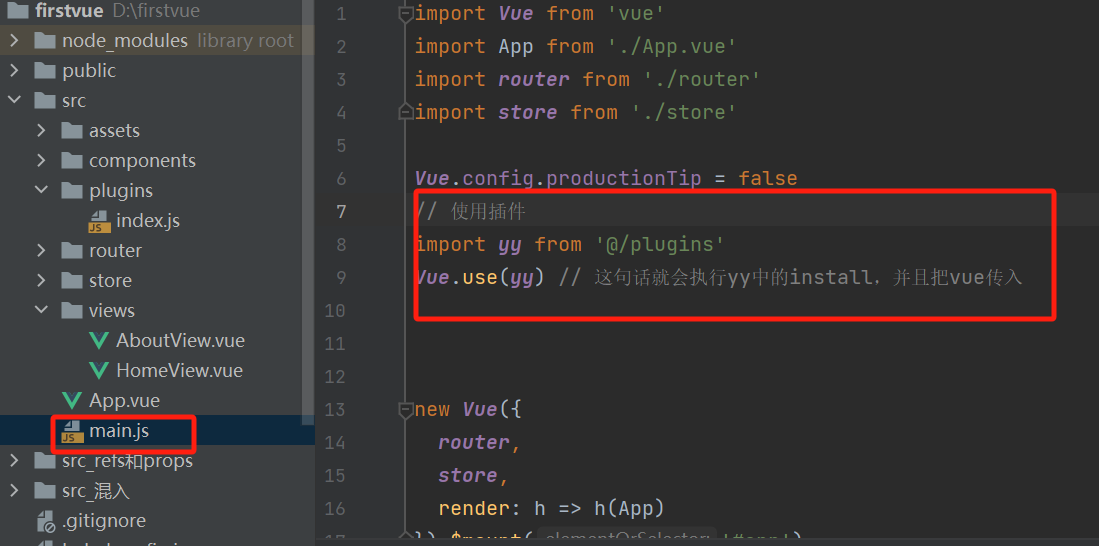The width and height of the screenshot is (1099, 546).
Task: Click line number 12 in the gutter
Action: tap(334, 376)
